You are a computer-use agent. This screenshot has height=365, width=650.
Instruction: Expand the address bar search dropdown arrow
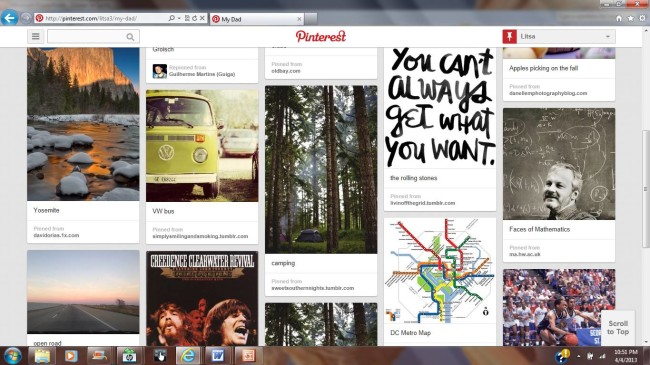coord(179,18)
